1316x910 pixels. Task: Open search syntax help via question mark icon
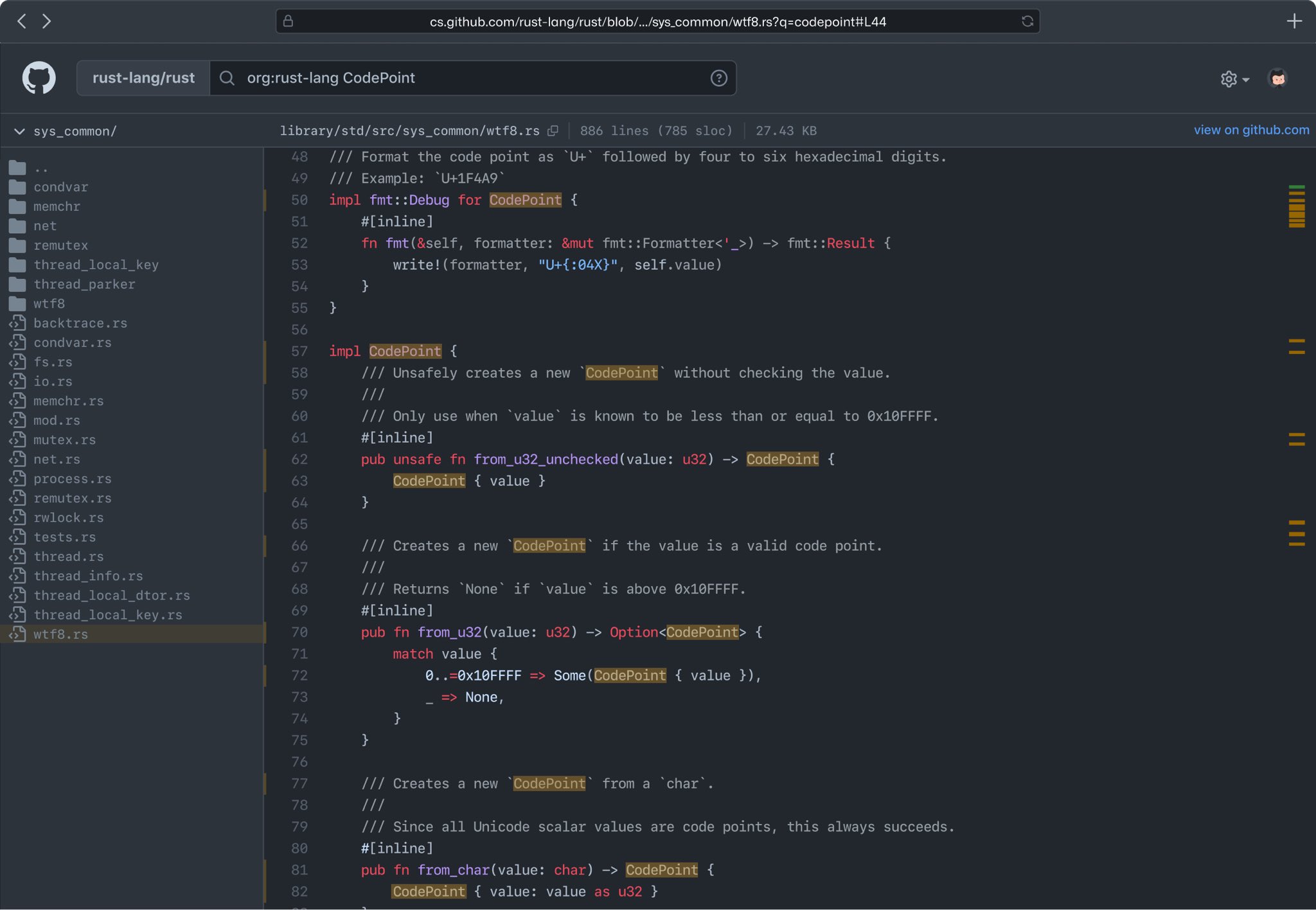718,78
